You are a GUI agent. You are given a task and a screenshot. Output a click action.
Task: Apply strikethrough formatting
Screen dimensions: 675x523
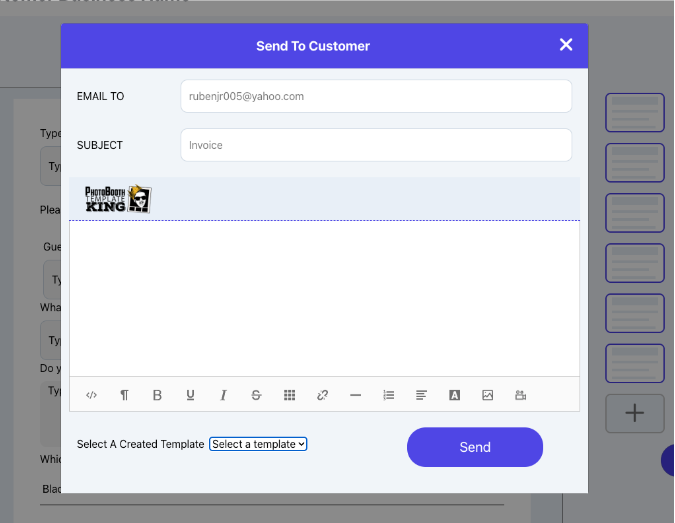[256, 395]
